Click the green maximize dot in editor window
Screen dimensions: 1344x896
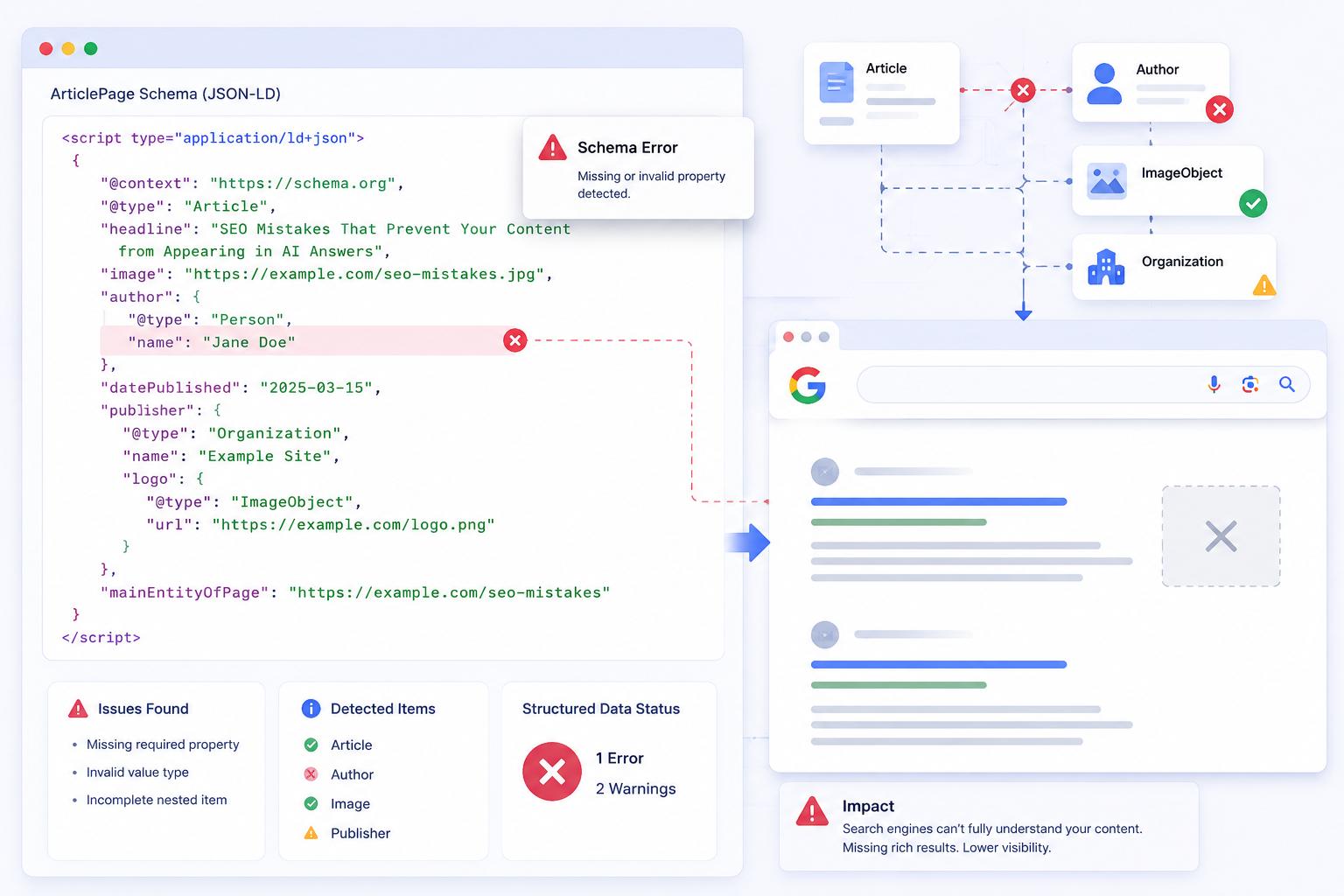coord(90,49)
